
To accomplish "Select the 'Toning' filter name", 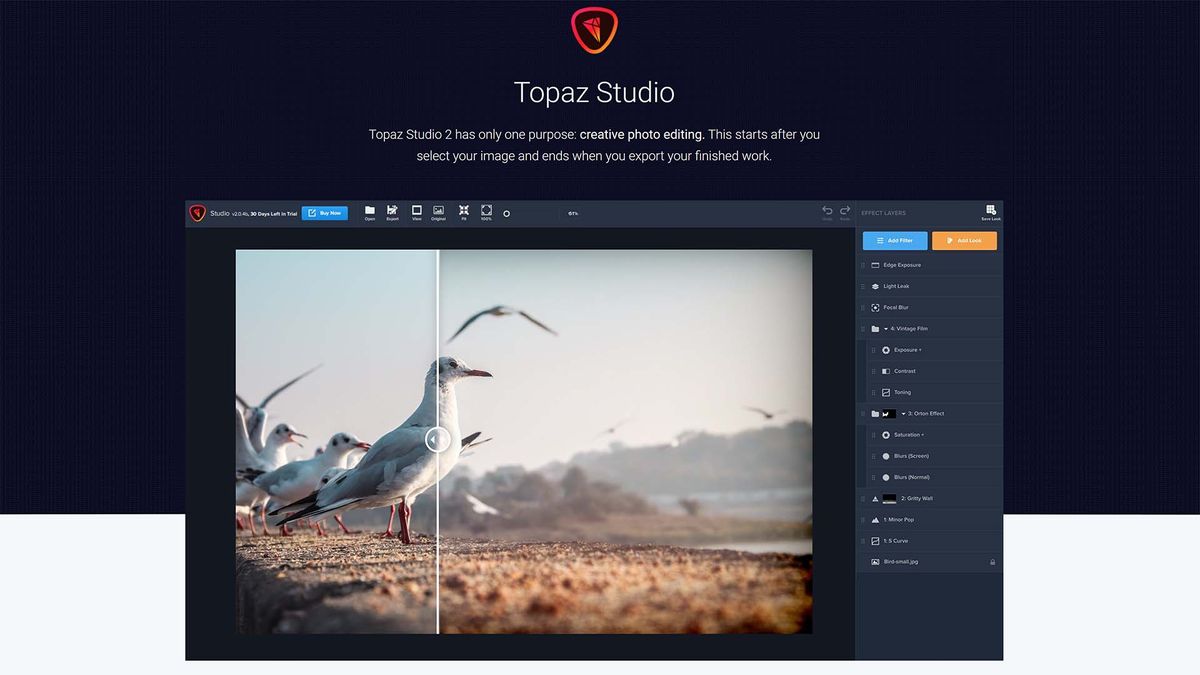I will click(x=903, y=392).
